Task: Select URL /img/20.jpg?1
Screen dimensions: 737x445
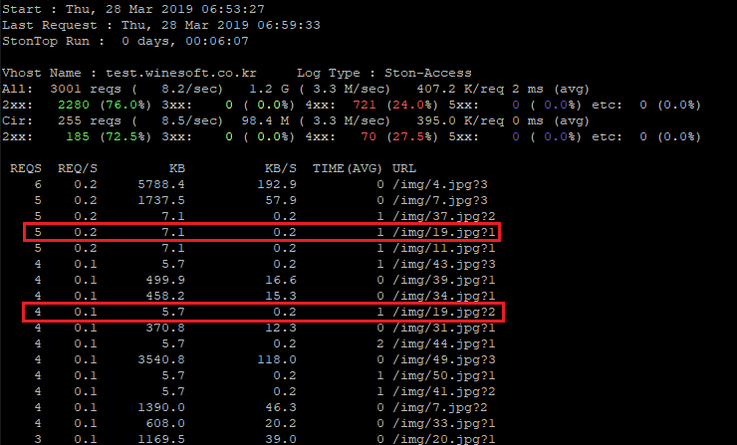Action: 444,439
